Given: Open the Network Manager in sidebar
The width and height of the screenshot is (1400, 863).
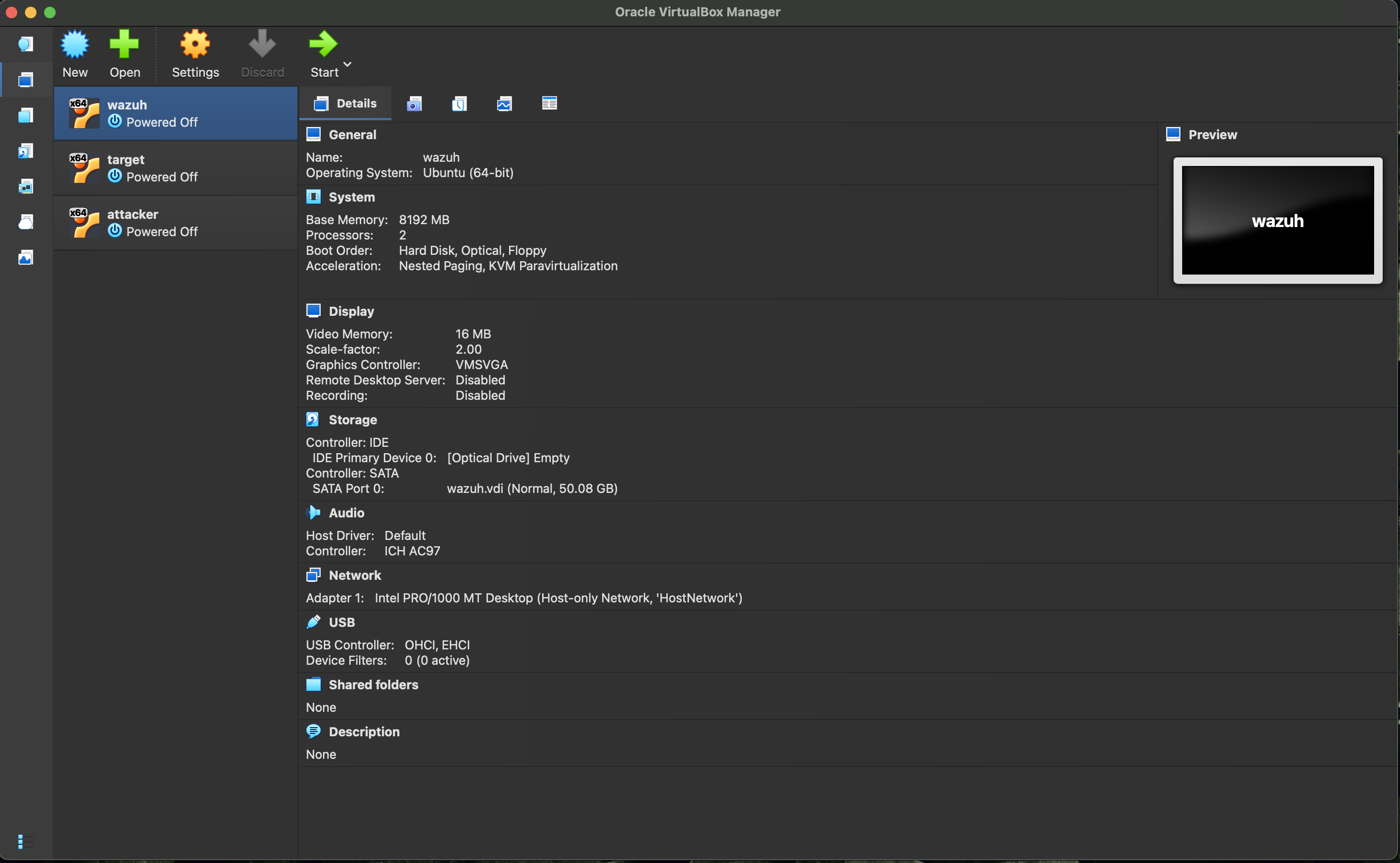Looking at the screenshot, I should pyautogui.click(x=26, y=187).
